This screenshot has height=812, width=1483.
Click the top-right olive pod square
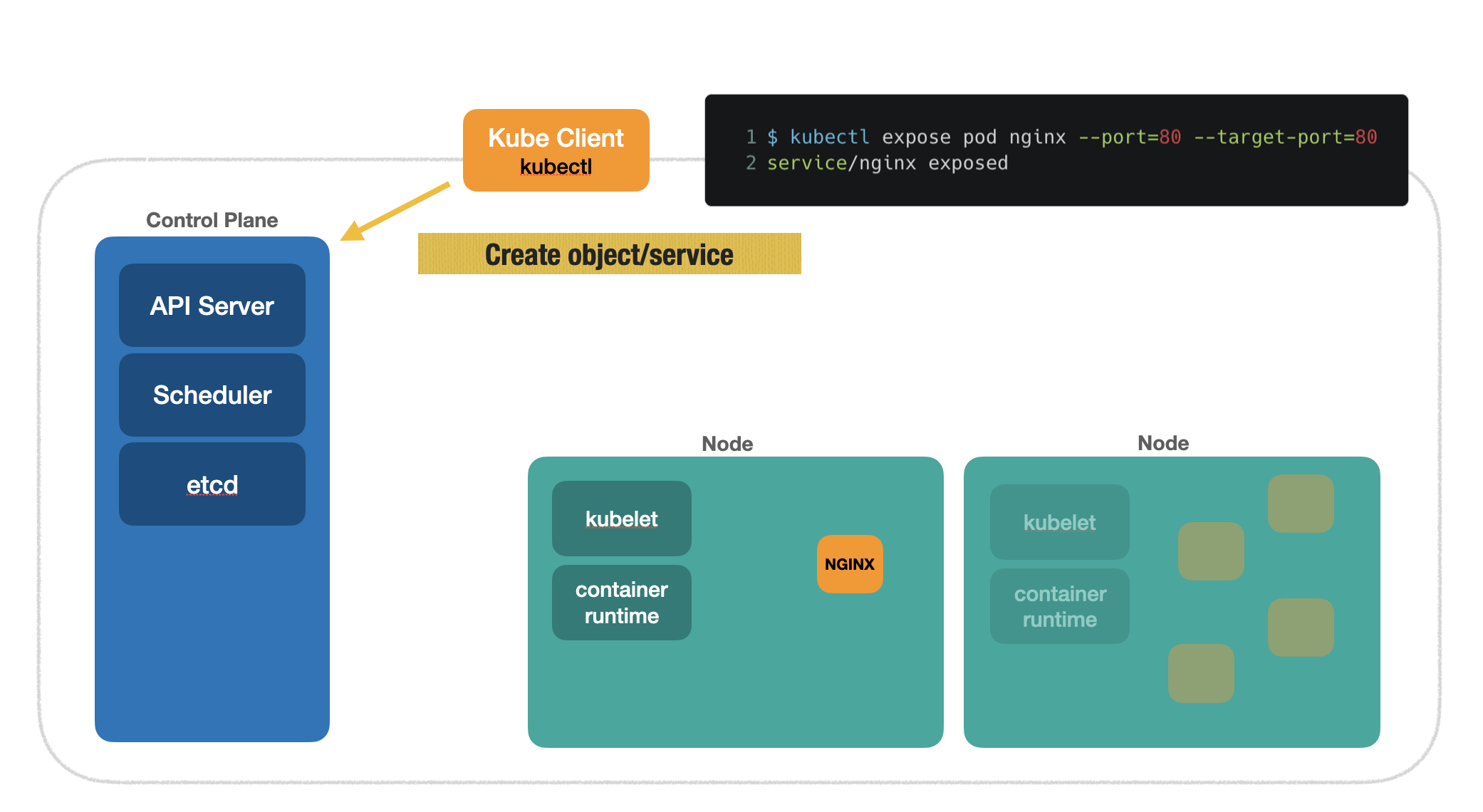pos(1300,504)
